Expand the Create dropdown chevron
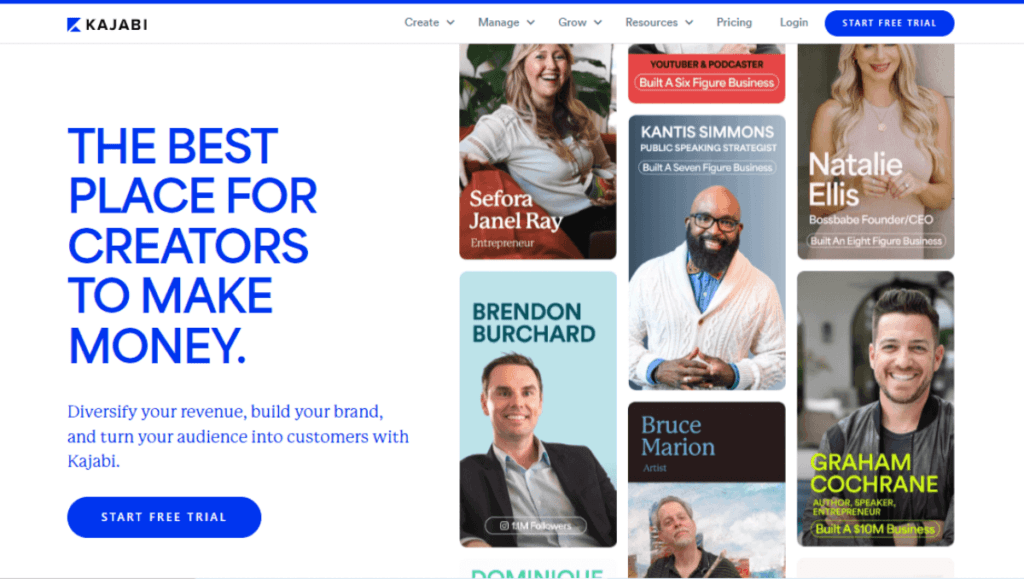This screenshot has width=1024, height=579. point(451,23)
